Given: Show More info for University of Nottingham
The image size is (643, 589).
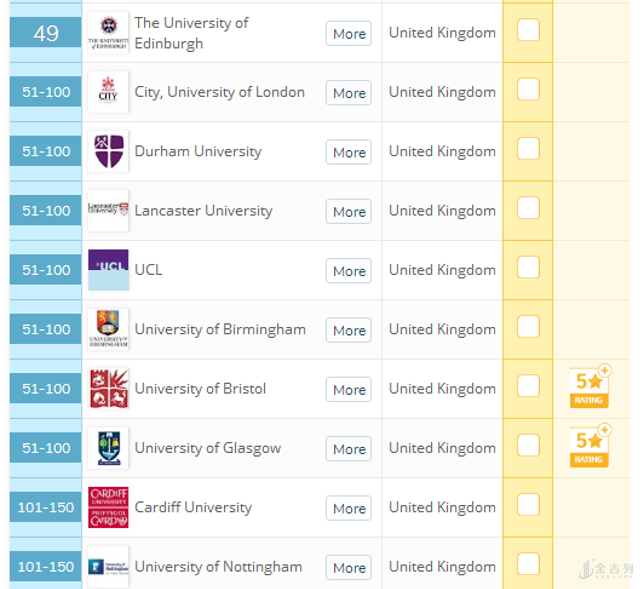Looking at the screenshot, I should tap(349, 567).
